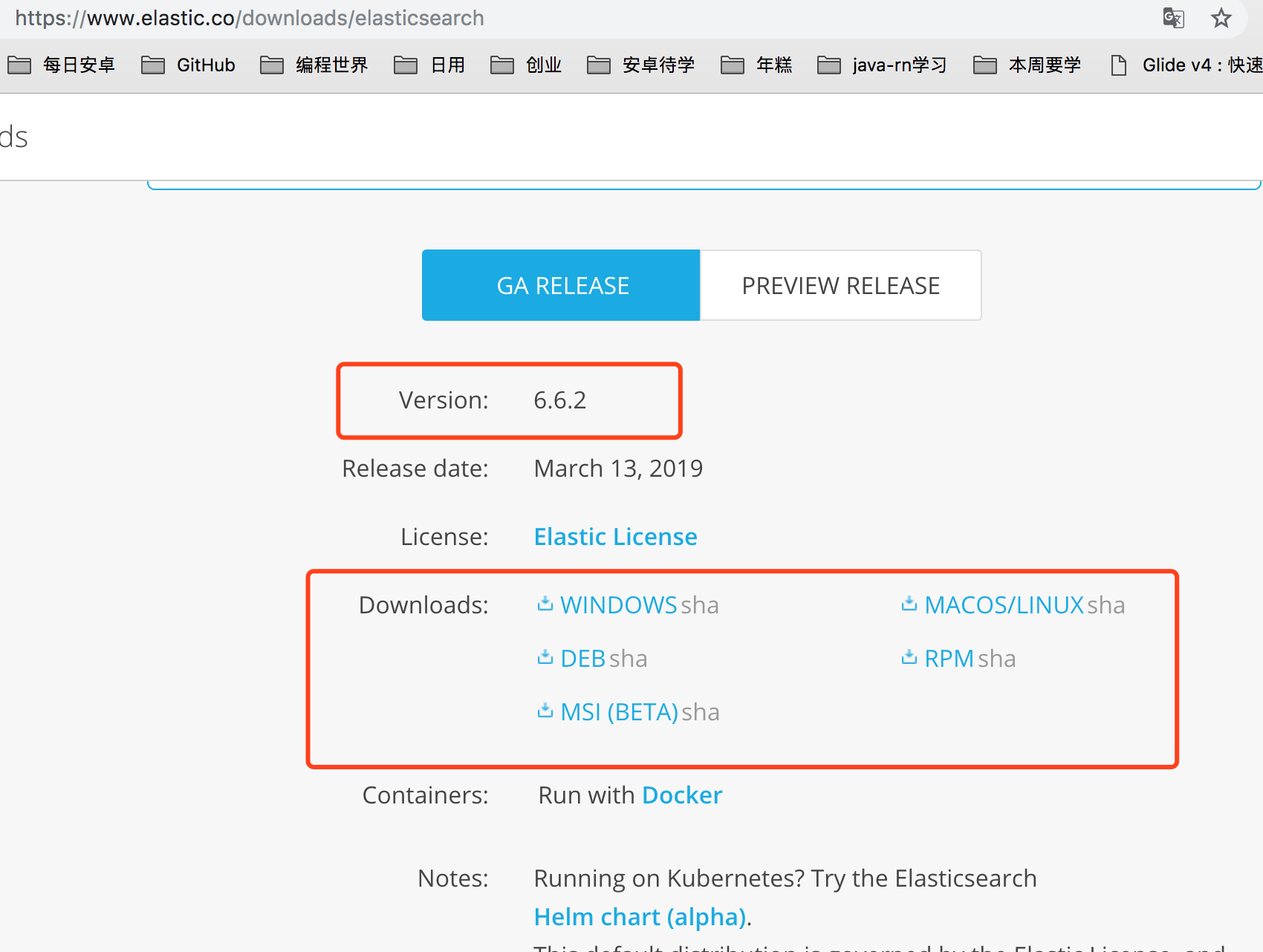Viewport: 1263px width, 952px height.
Task: Open the 年糕 bookmark folder
Action: pos(756,65)
